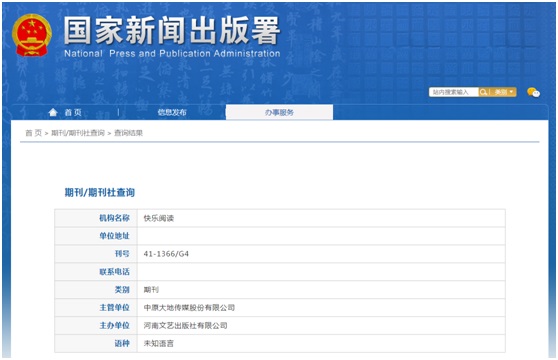
Task: Click the 类别 value 期刊
Action: [x=151, y=290]
